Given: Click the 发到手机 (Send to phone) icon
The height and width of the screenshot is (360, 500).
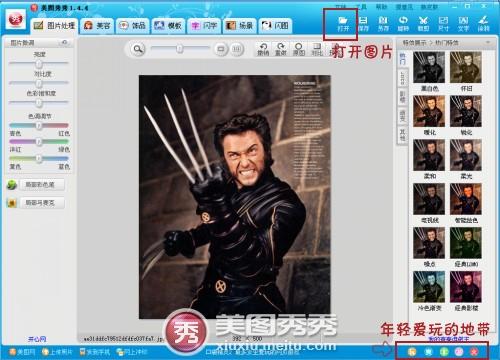Looking at the screenshot, I should pos(83,352).
